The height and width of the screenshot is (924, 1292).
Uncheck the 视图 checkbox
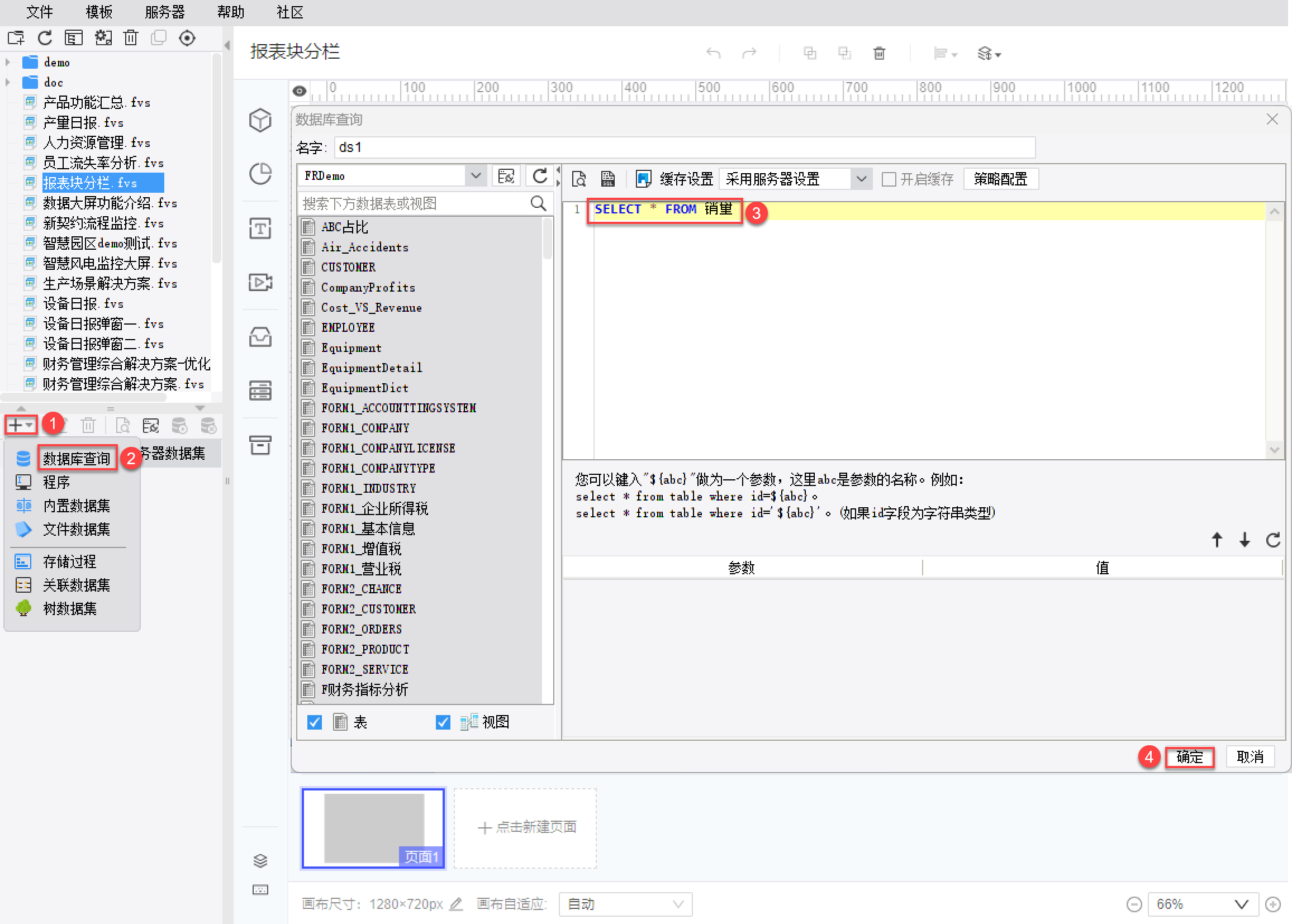443,722
